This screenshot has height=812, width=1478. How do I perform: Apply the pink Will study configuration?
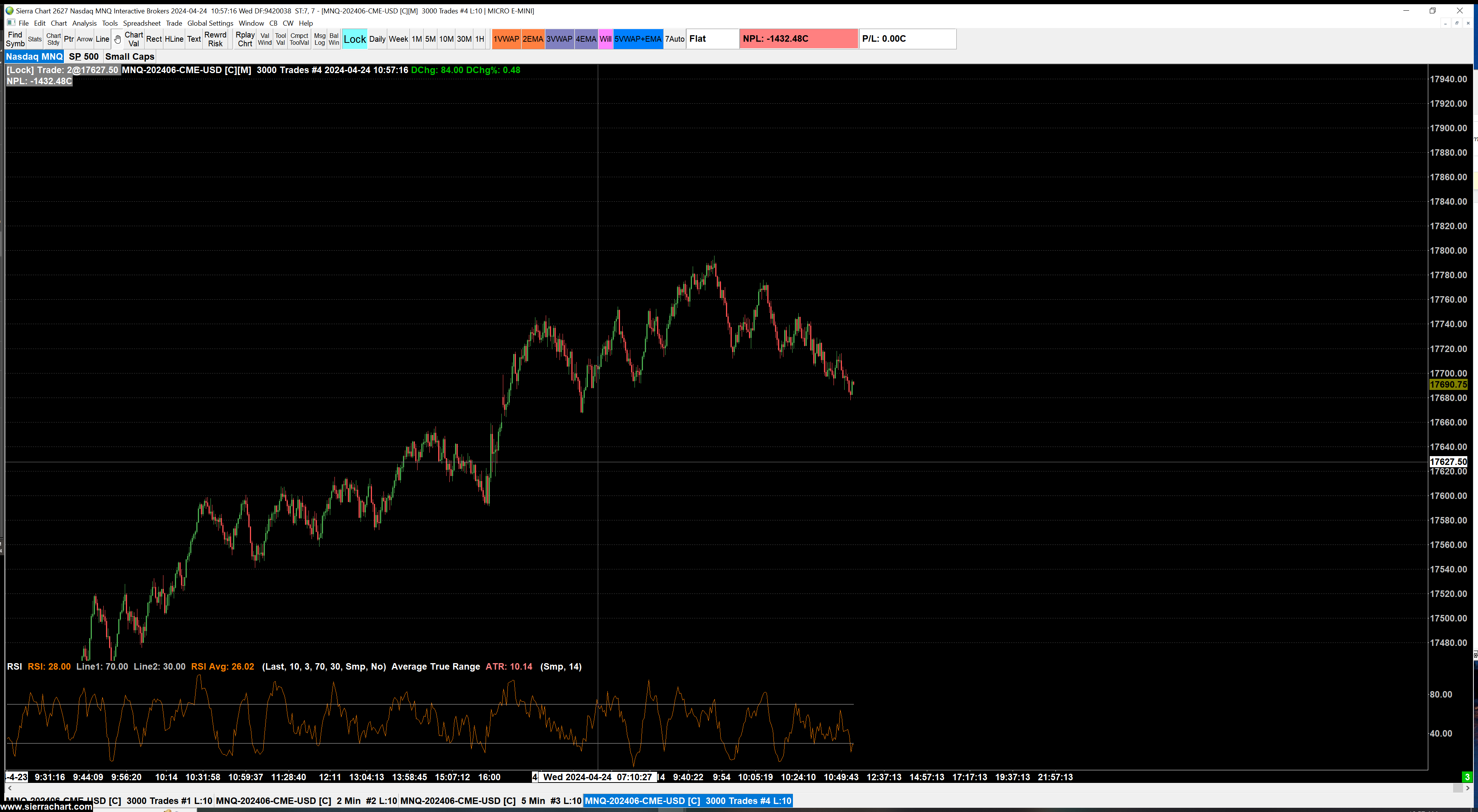605,39
